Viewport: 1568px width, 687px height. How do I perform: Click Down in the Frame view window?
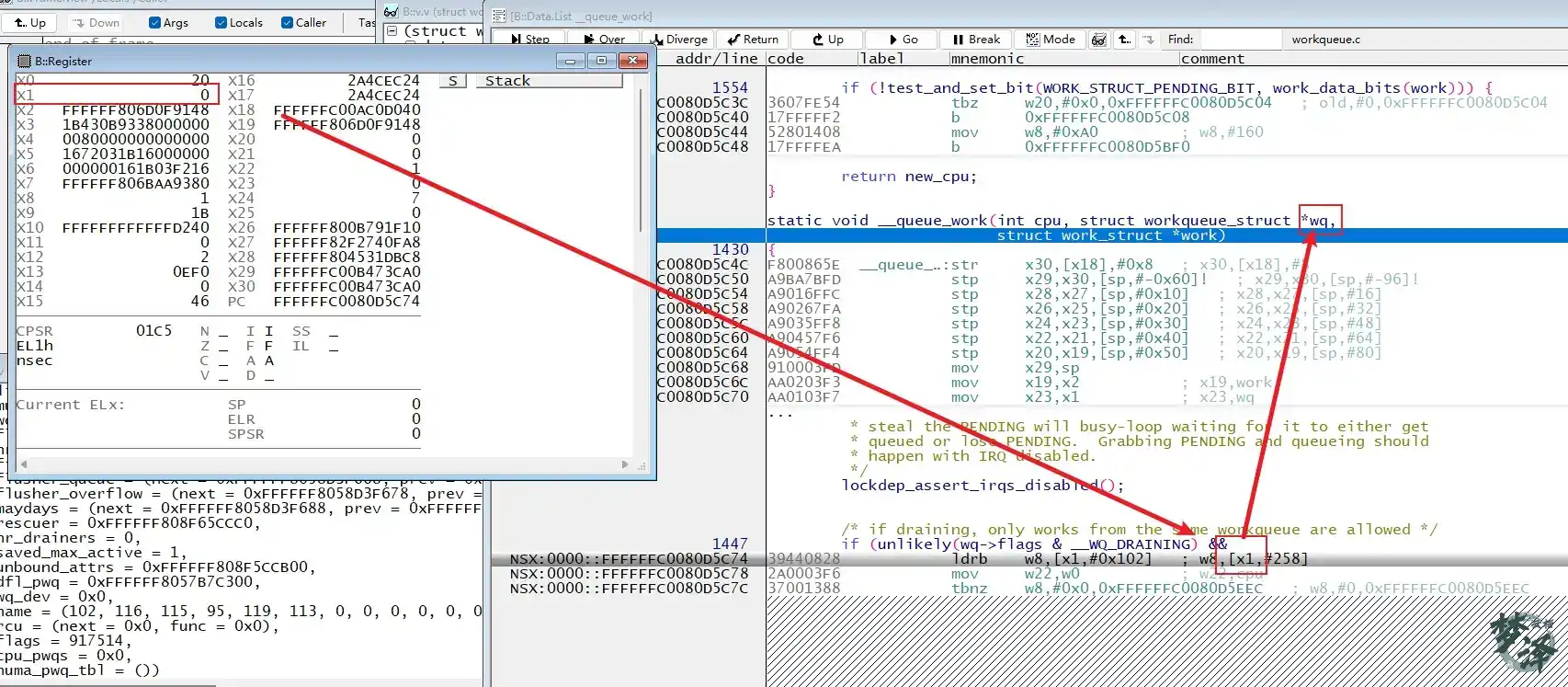tap(97, 23)
